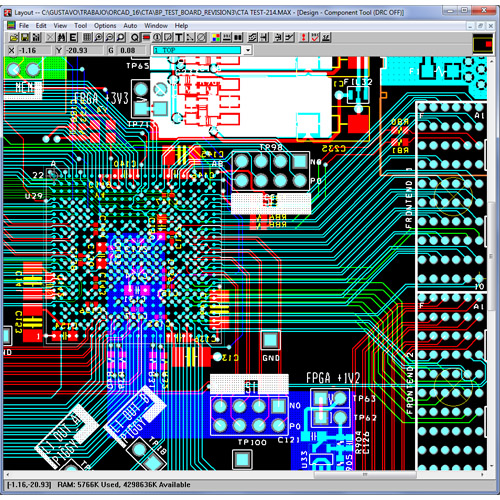
Task: Run Design Rule Check checkmark icon
Action: [315, 38]
